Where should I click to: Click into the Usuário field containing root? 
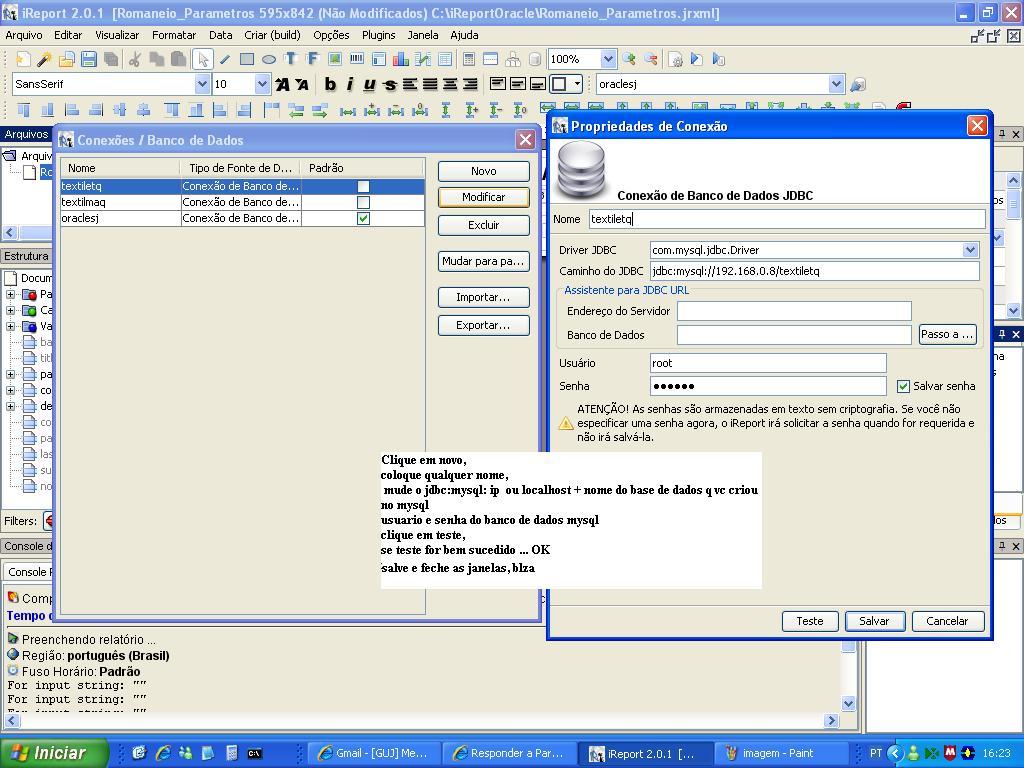768,363
